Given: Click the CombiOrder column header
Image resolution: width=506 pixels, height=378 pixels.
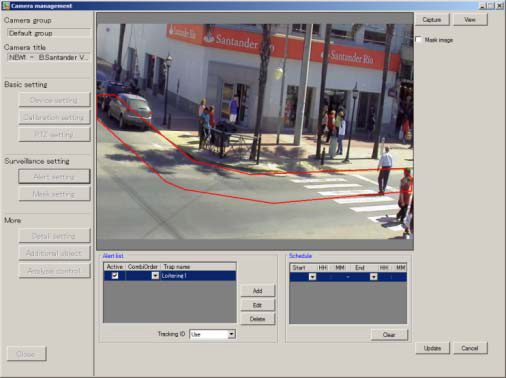Looking at the screenshot, I should coord(143,267).
